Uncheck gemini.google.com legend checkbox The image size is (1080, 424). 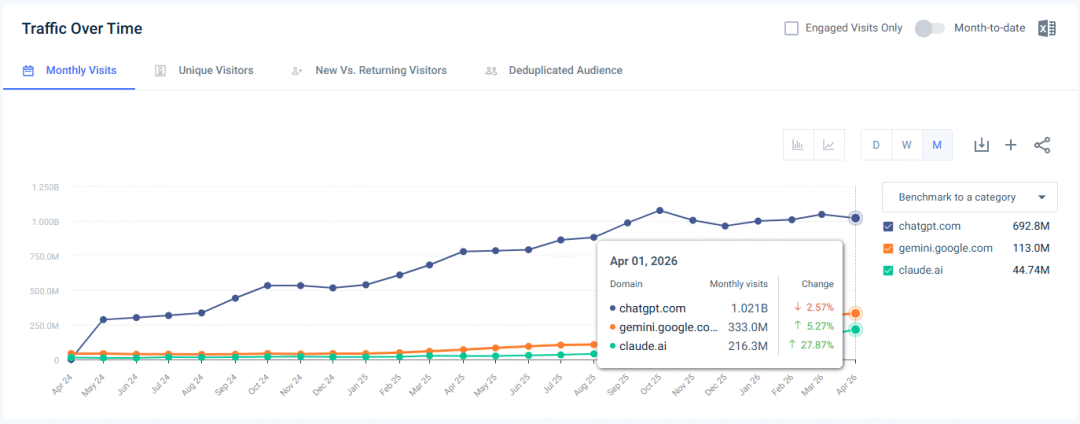point(888,248)
